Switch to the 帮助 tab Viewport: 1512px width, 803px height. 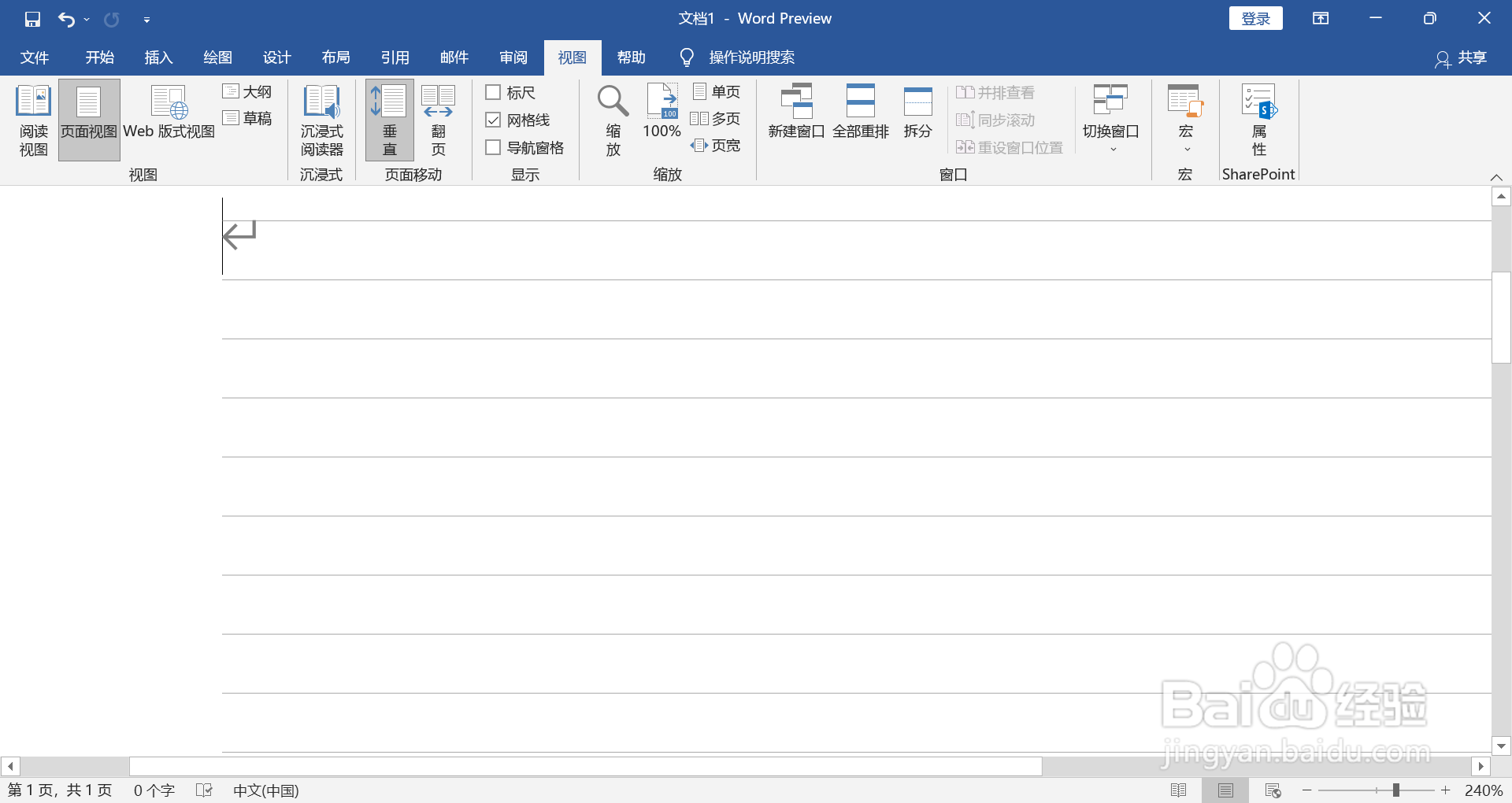[631, 57]
